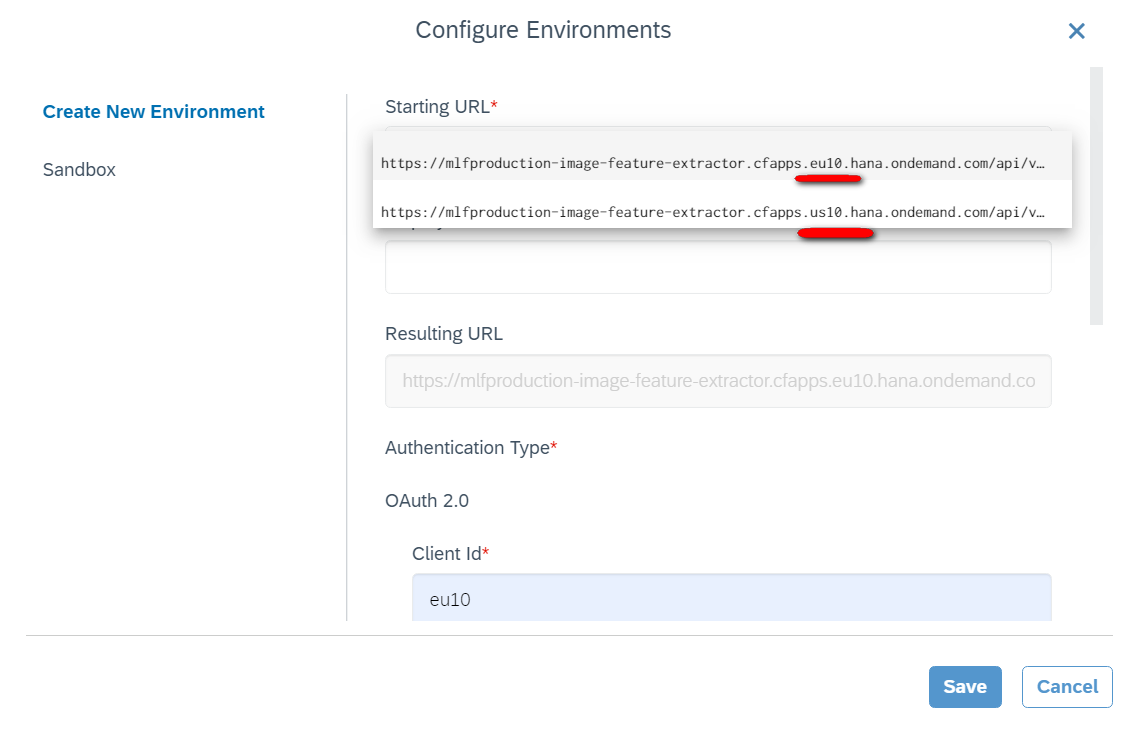Click the greyed Resulting URL field
1143x748 pixels.
[x=717, y=381]
